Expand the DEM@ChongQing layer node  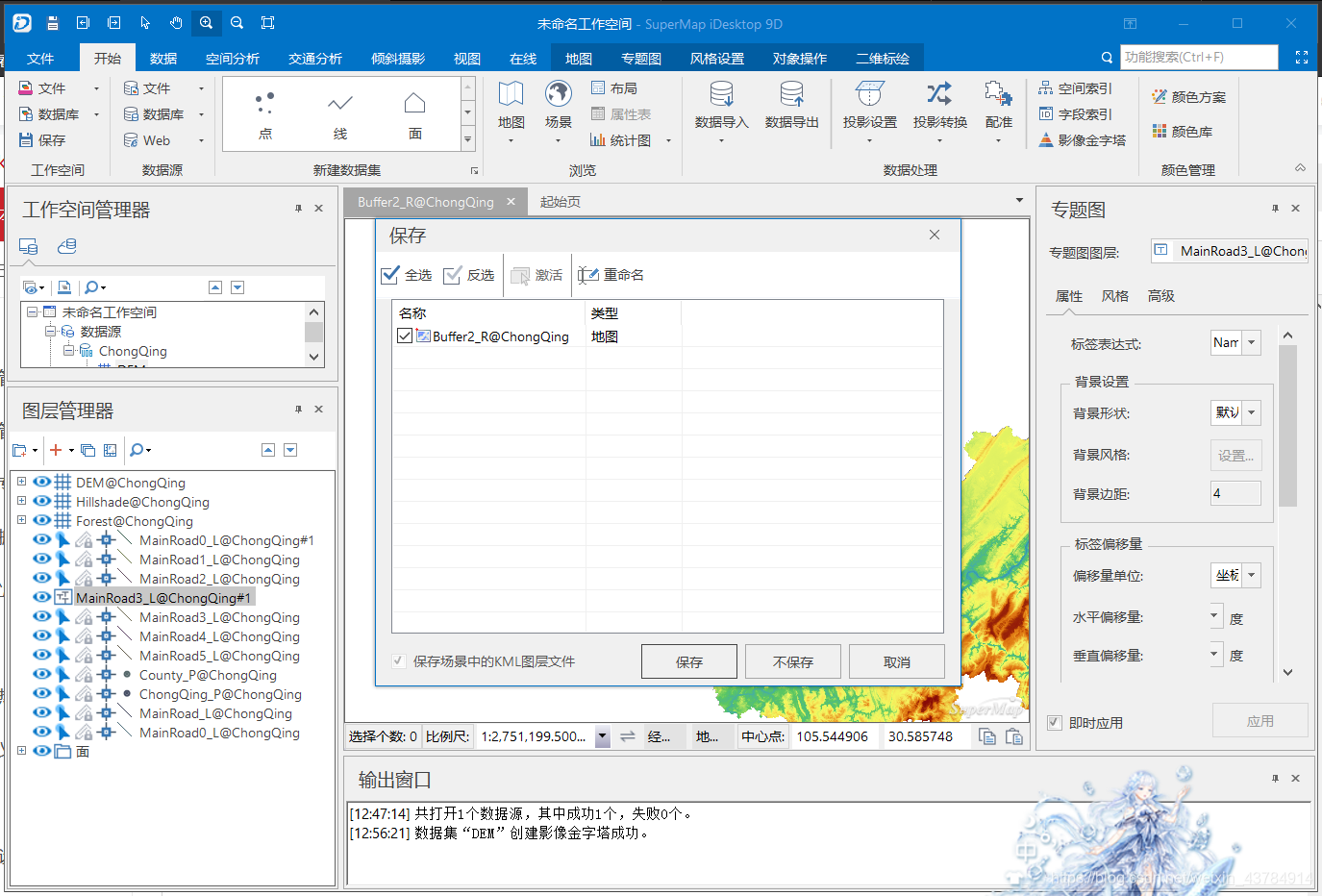click(x=21, y=482)
